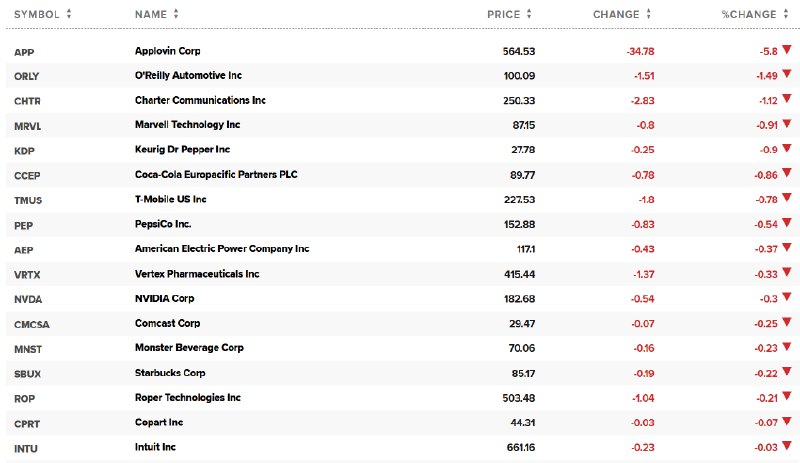Viewport: 800px width, 463px height.
Task: Sort table by the PRICE column arrows
Action: click(x=529, y=14)
